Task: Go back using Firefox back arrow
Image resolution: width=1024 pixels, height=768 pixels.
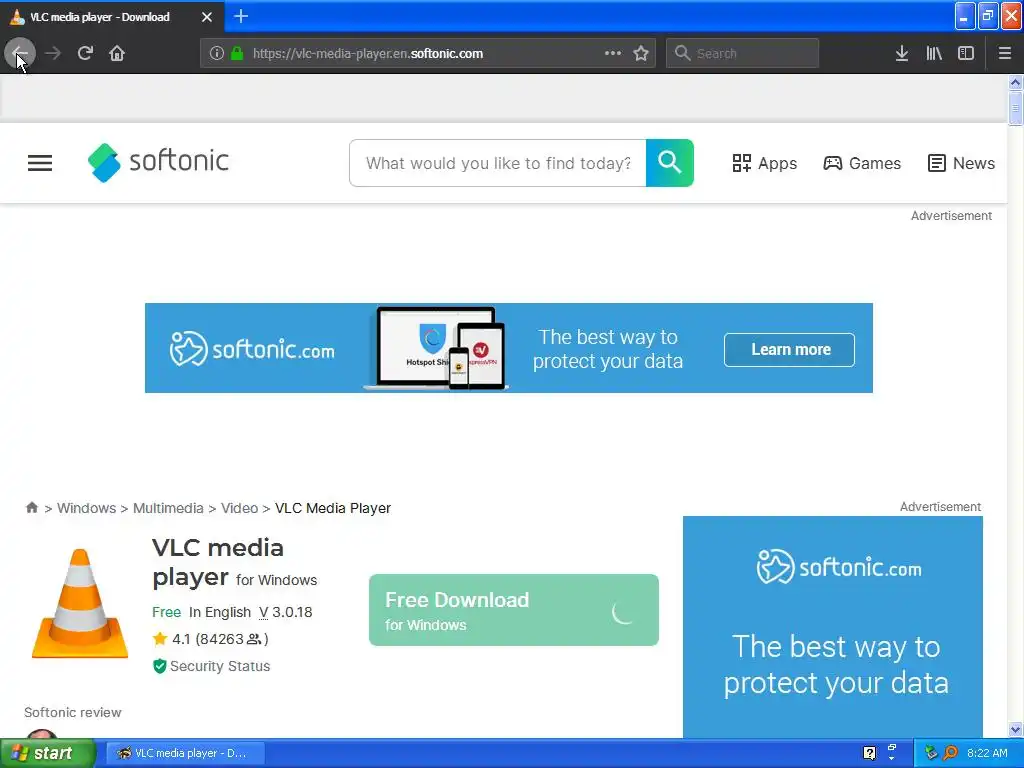Action: coord(20,53)
